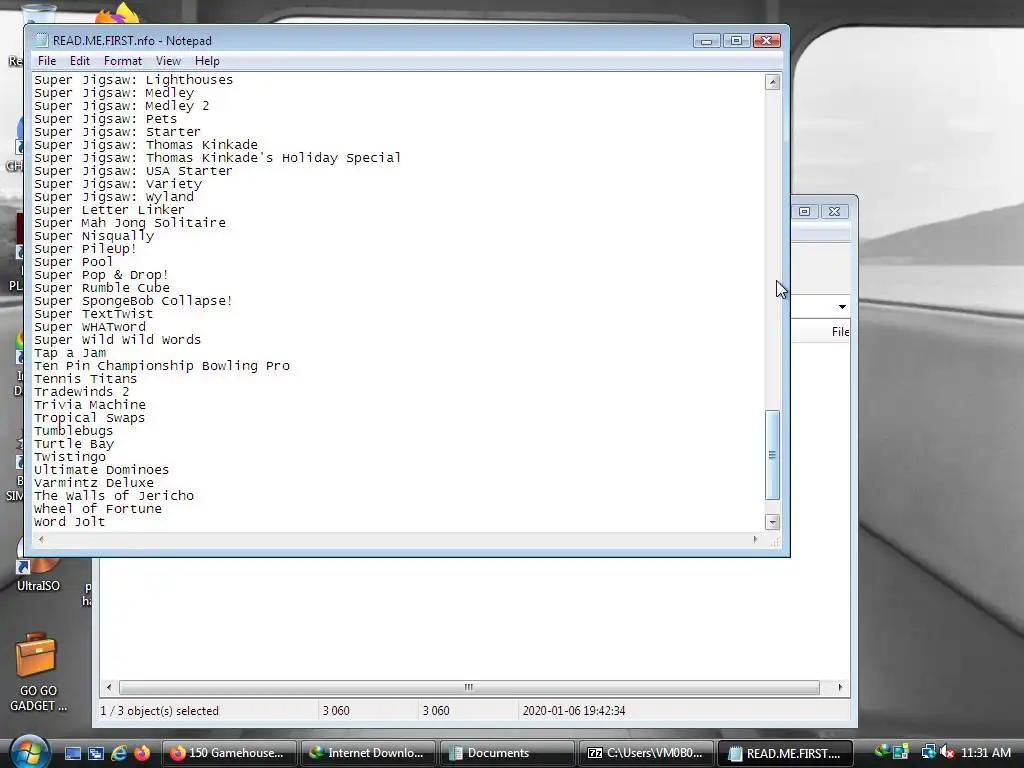Click the 'Super Letter Linker' line in Notepad
The image size is (1024, 768).
(109, 210)
